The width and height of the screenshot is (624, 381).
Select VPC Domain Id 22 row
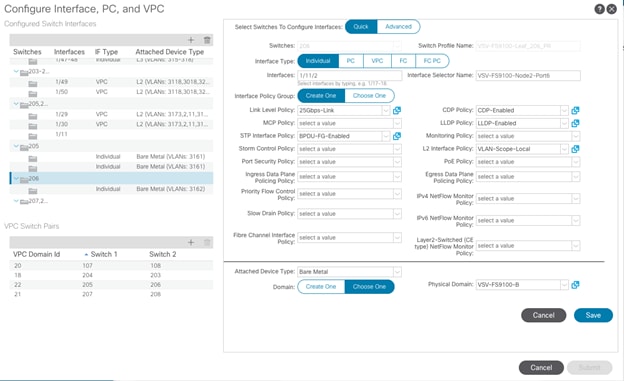(x=111, y=285)
